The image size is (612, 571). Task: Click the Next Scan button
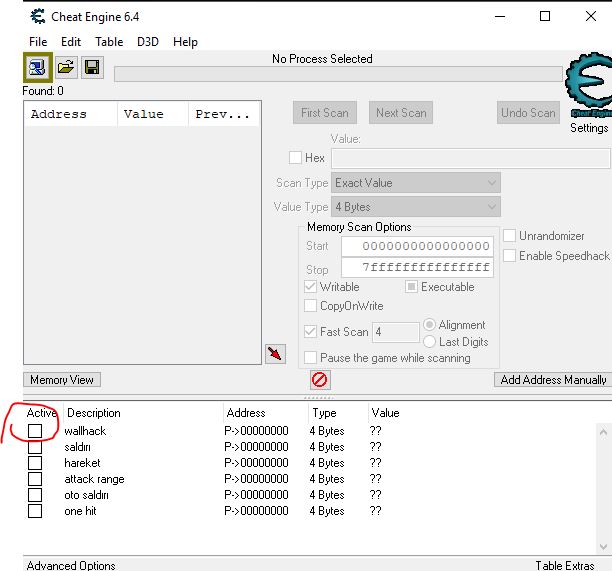pos(401,113)
